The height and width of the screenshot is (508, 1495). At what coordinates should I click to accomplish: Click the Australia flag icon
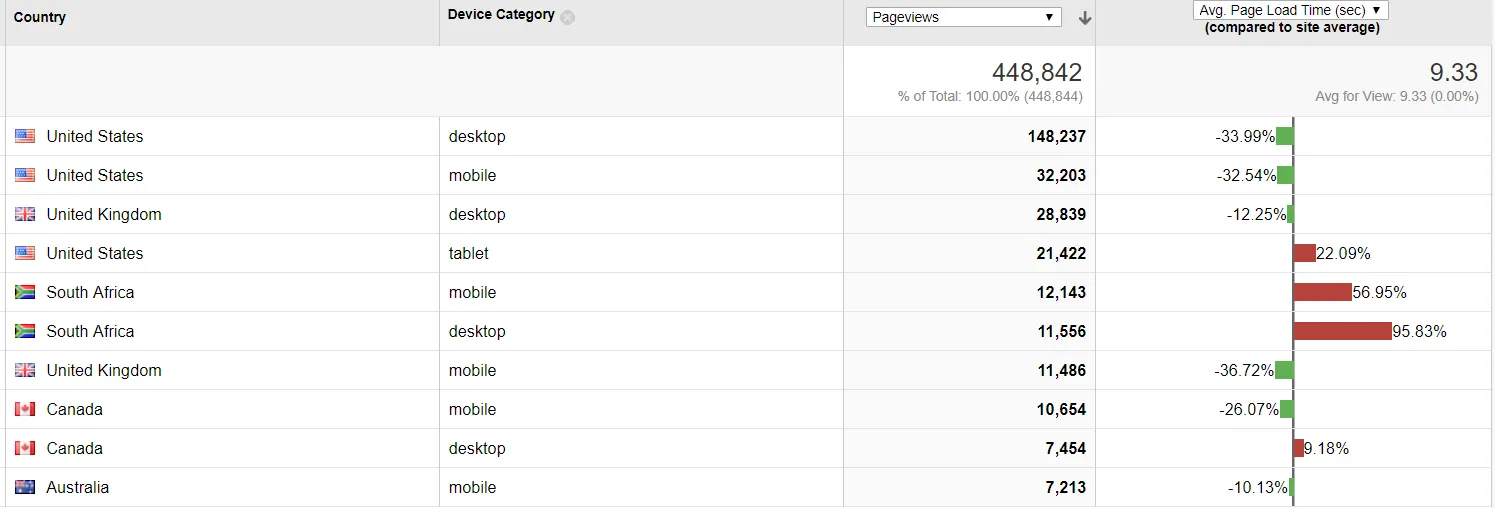(25, 487)
